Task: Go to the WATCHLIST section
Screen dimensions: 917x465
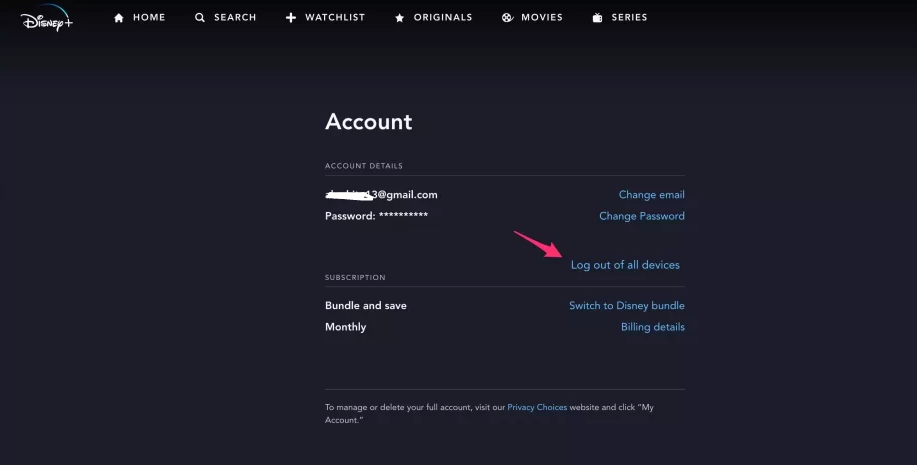Action: click(325, 18)
